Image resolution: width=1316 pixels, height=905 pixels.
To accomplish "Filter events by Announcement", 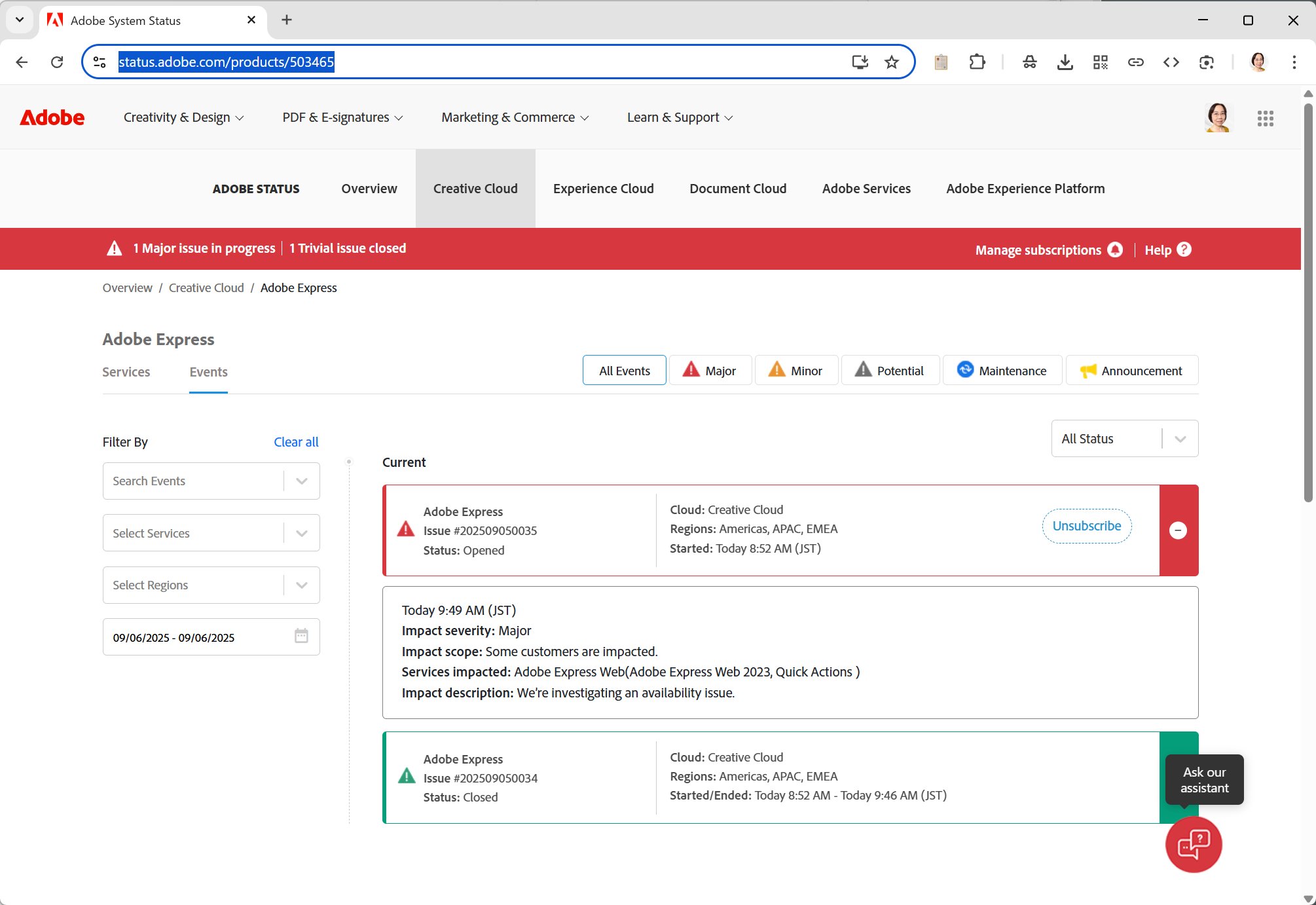I will (x=1132, y=371).
